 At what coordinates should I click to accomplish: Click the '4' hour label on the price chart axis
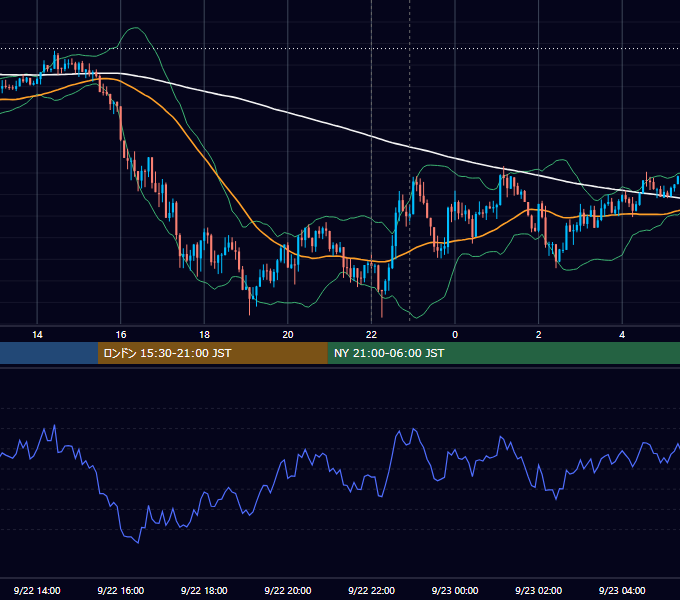622,335
